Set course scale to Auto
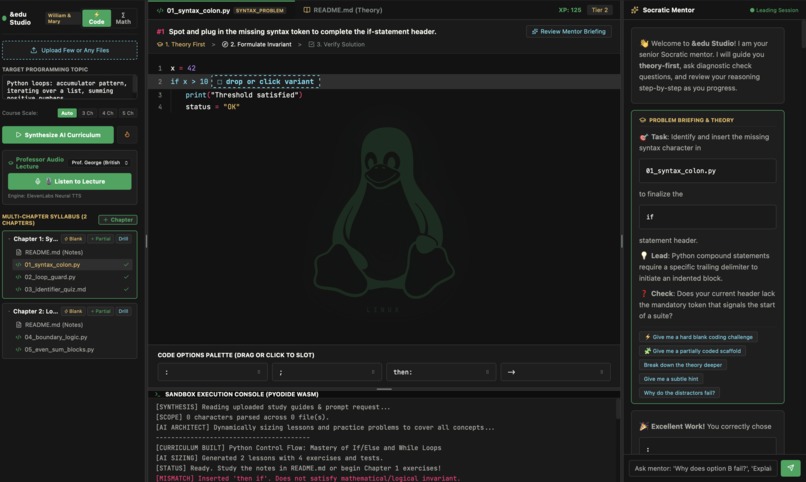Image resolution: width=806 pixels, height=482 pixels. pos(67,113)
